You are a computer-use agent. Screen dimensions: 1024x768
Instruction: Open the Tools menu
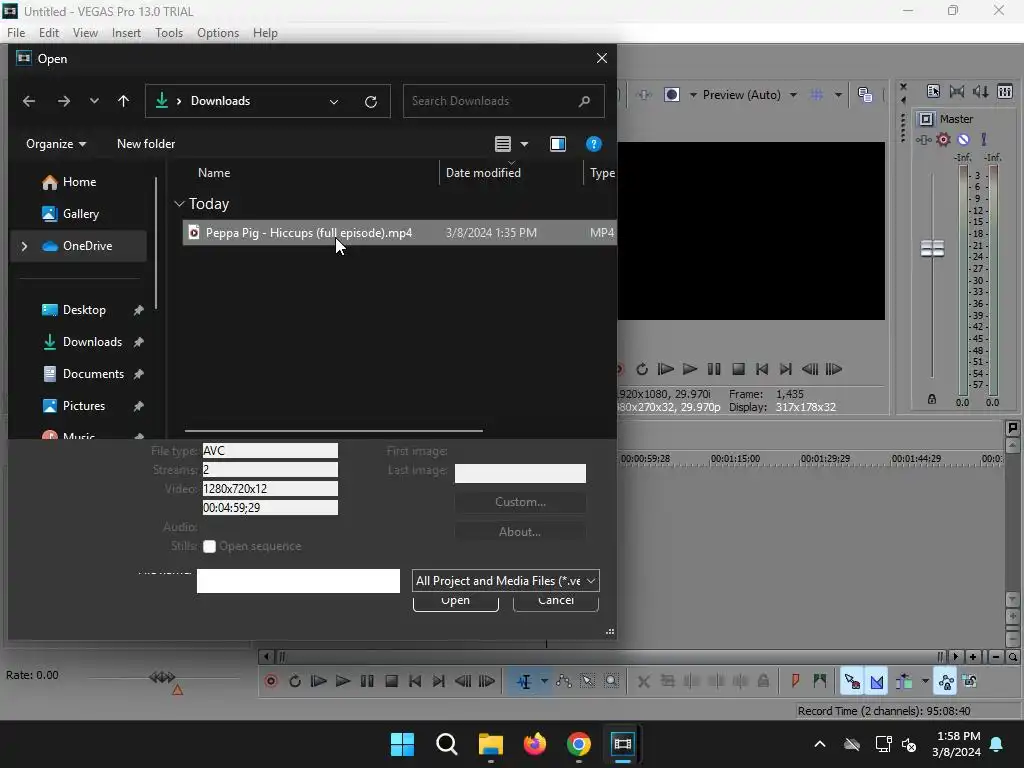point(168,33)
